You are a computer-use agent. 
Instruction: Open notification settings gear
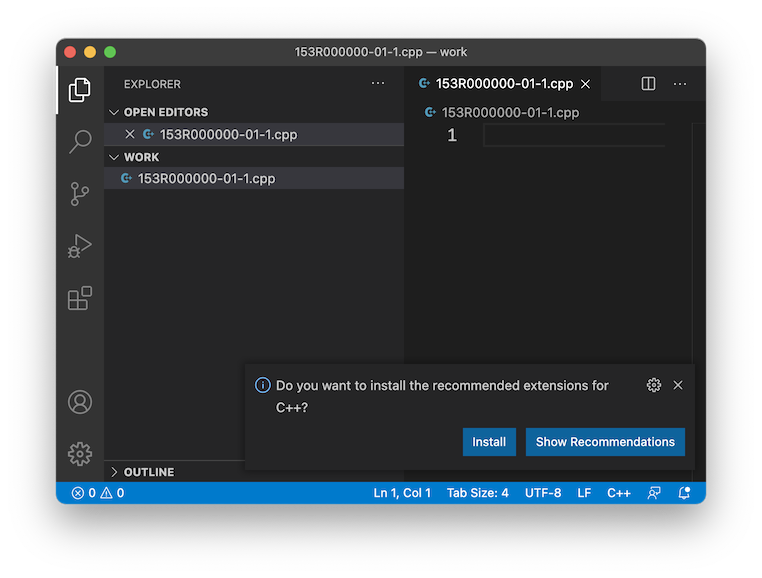654,385
